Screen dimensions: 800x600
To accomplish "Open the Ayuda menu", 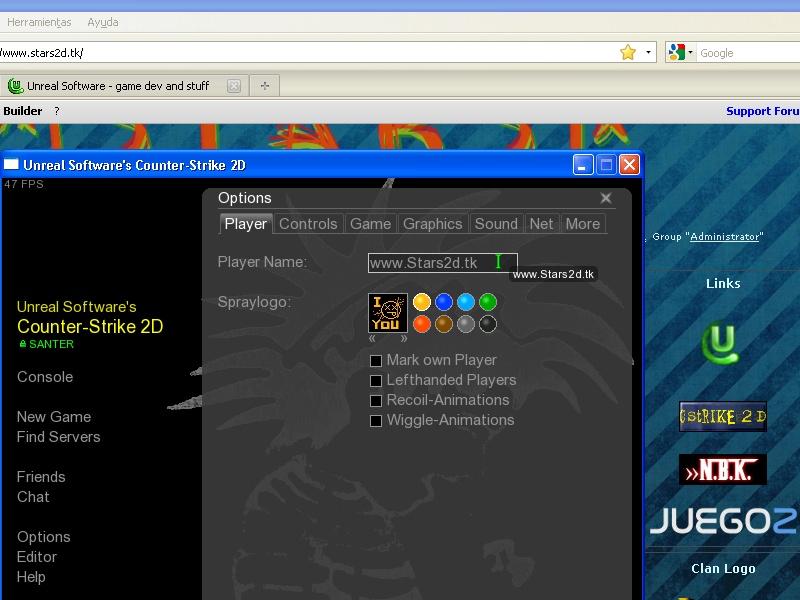I will pos(103,22).
